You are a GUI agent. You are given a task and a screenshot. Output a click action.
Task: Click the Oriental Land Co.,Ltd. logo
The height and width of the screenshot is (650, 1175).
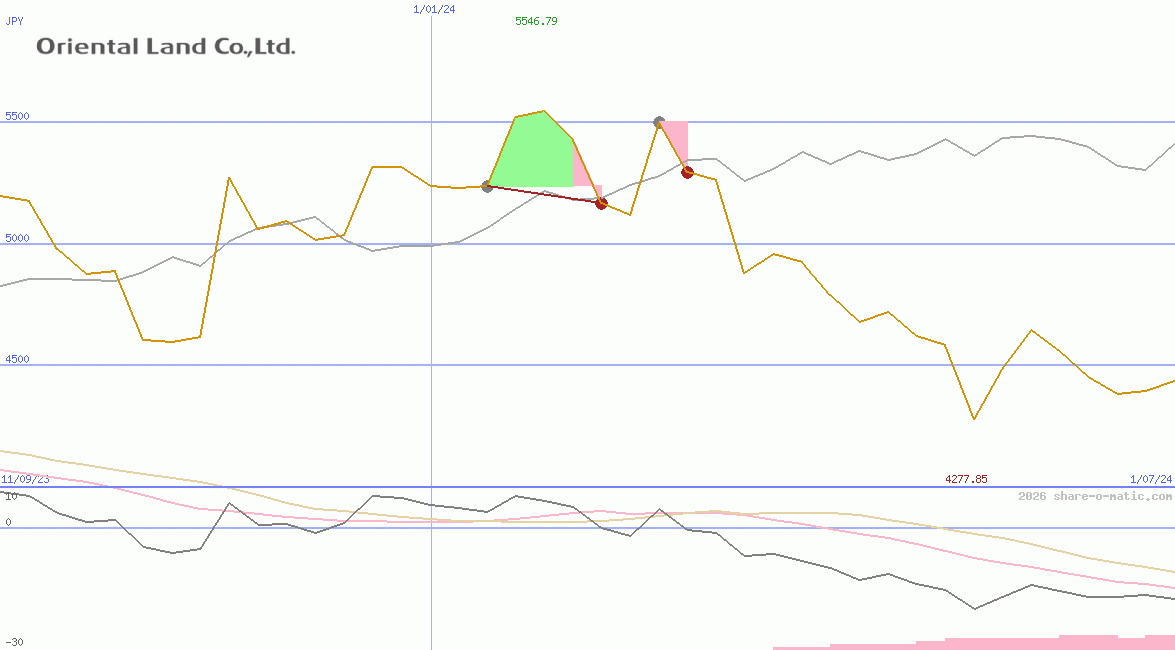click(x=166, y=46)
